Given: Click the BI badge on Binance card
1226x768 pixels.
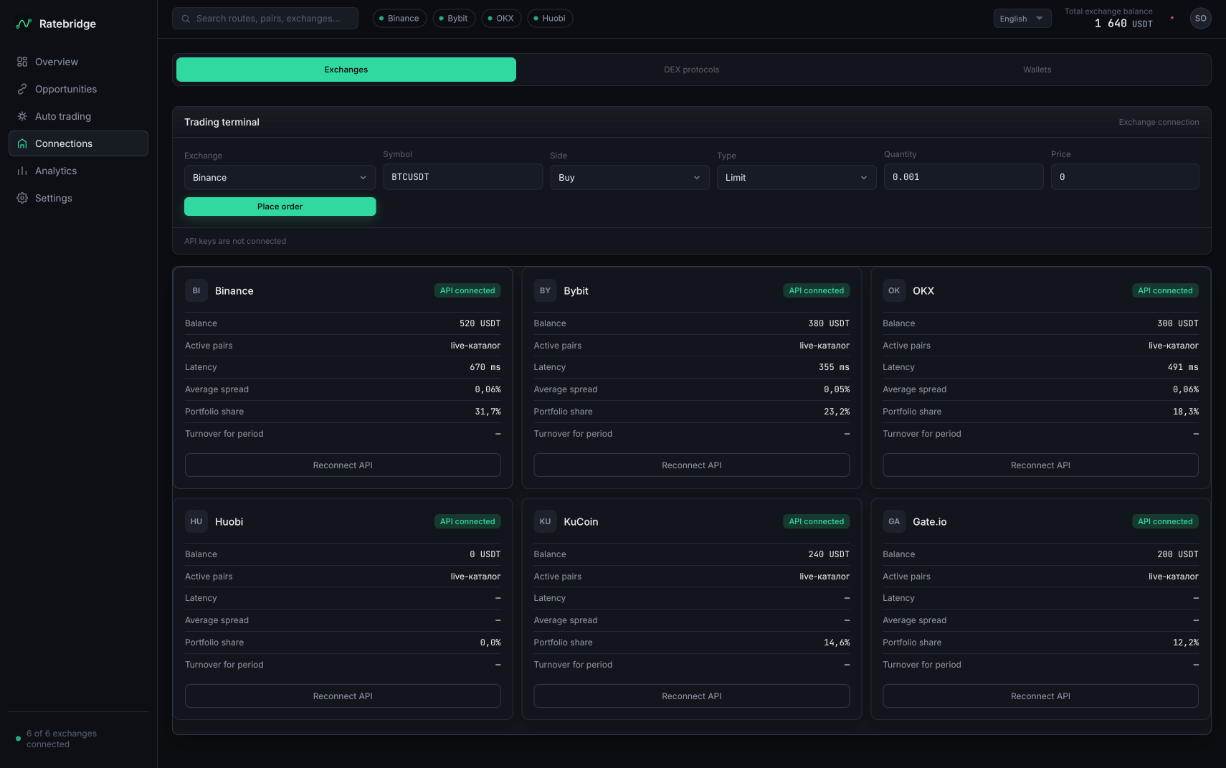Looking at the screenshot, I should coord(196,291).
